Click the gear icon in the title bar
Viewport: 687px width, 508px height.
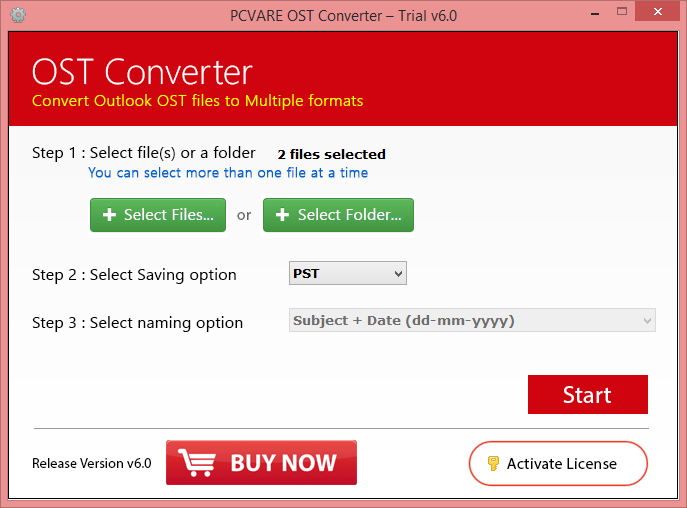(x=18, y=15)
